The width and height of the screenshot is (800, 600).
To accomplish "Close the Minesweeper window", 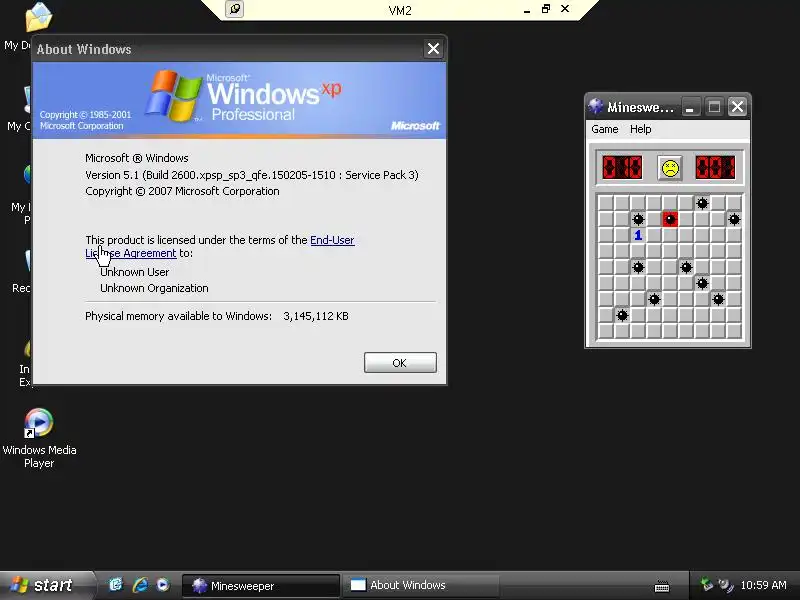I will (737, 107).
